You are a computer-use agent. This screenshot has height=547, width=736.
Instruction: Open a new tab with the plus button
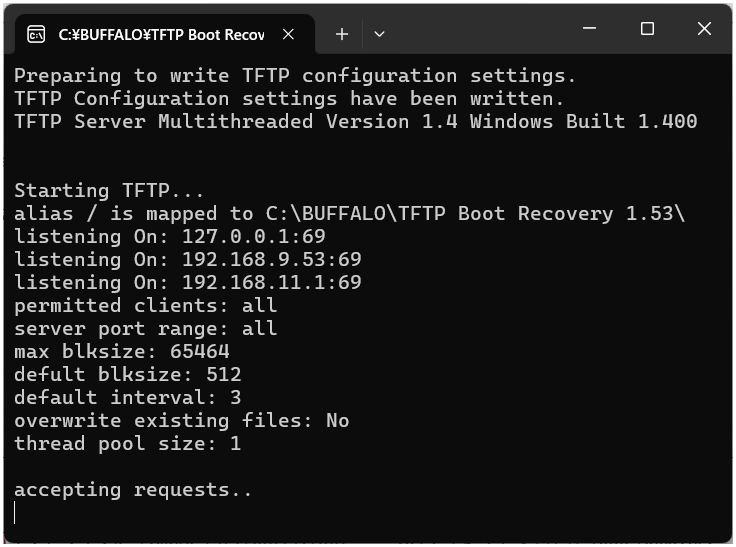coord(342,34)
